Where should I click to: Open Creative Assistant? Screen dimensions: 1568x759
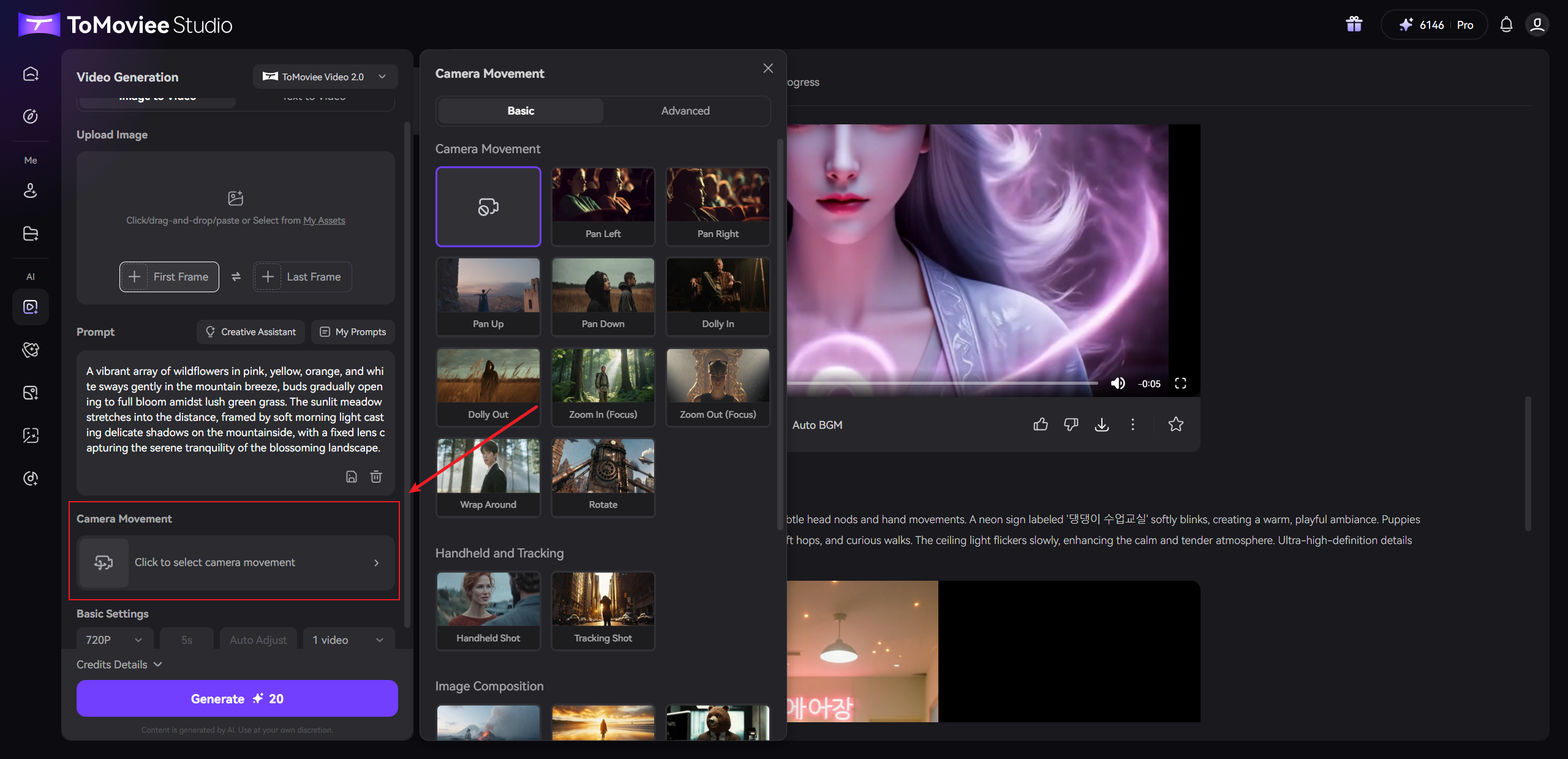point(251,331)
